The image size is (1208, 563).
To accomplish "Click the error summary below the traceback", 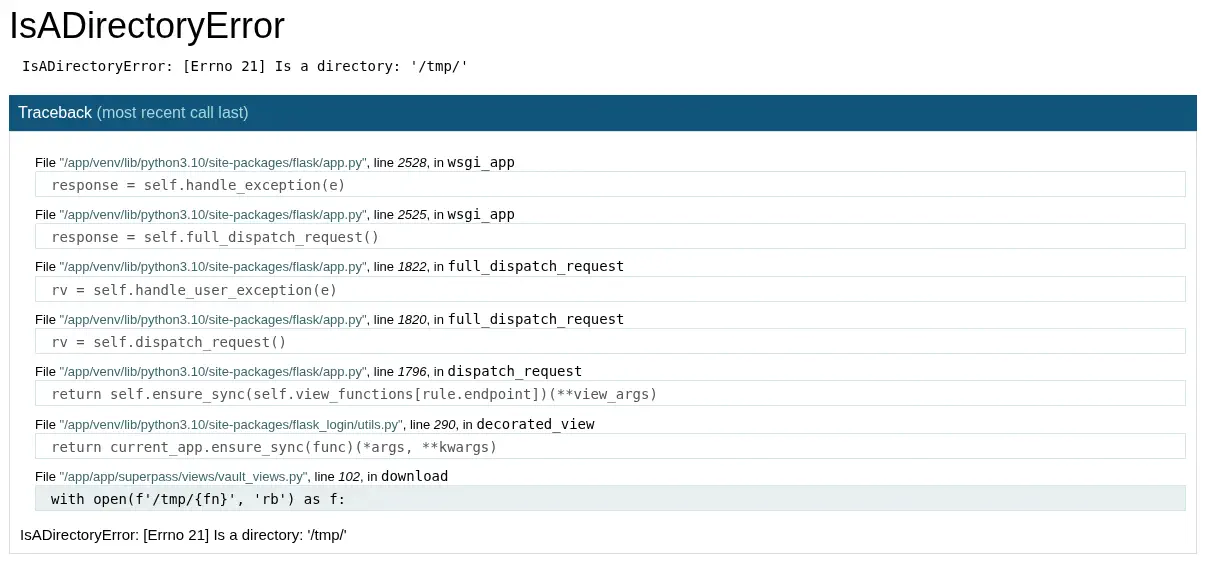I will (183, 535).
